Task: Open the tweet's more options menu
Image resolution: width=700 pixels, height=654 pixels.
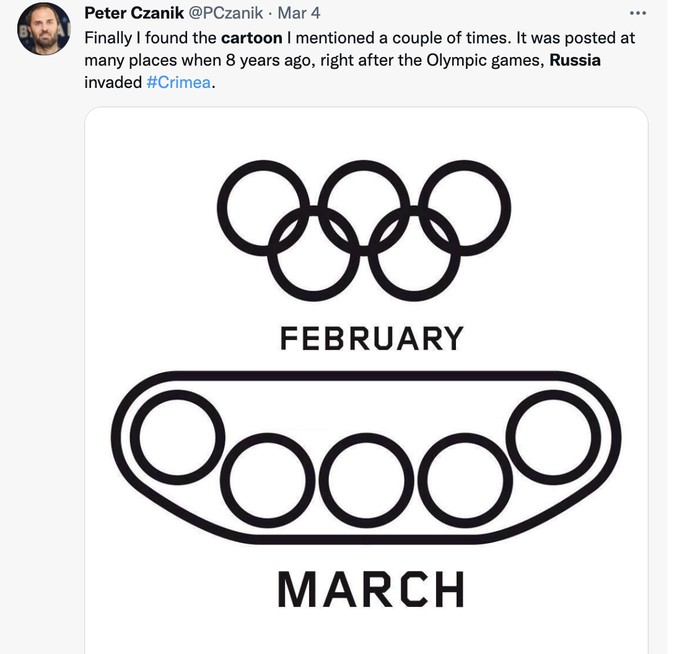Action: pos(638,13)
